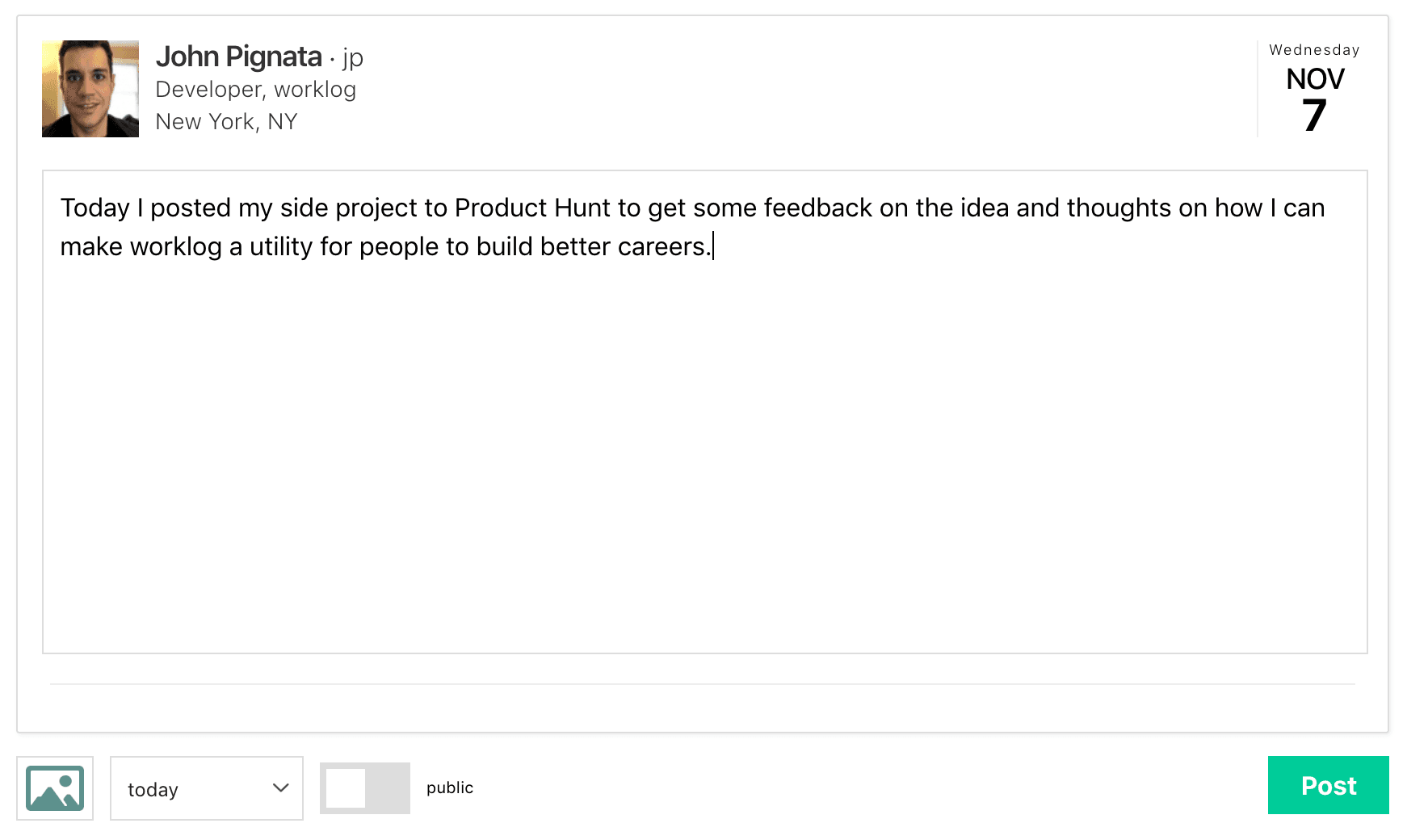Screen dimensions: 1407x840
Task: Click the jp username handle
Action: pyautogui.click(x=353, y=58)
